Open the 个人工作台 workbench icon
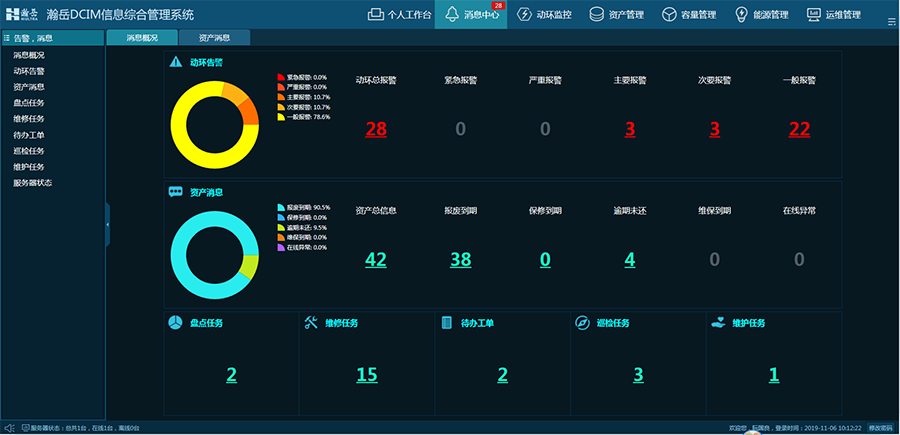The width and height of the screenshot is (900, 435). [x=376, y=15]
